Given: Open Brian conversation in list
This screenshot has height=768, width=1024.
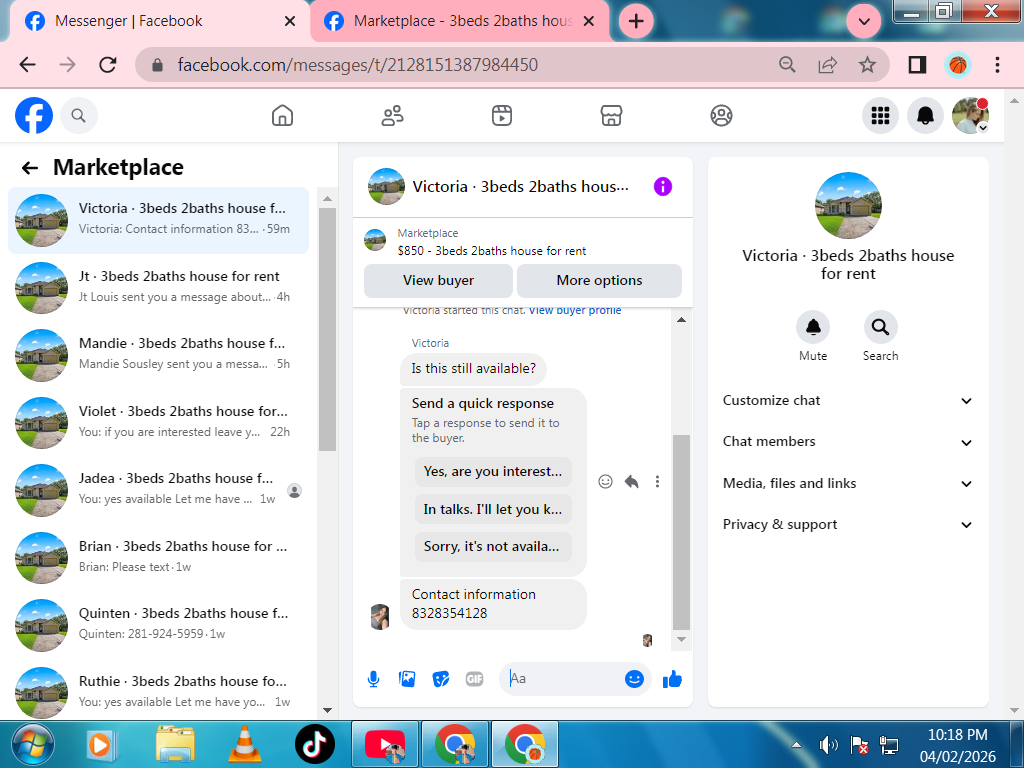Looking at the screenshot, I should (x=158, y=557).
